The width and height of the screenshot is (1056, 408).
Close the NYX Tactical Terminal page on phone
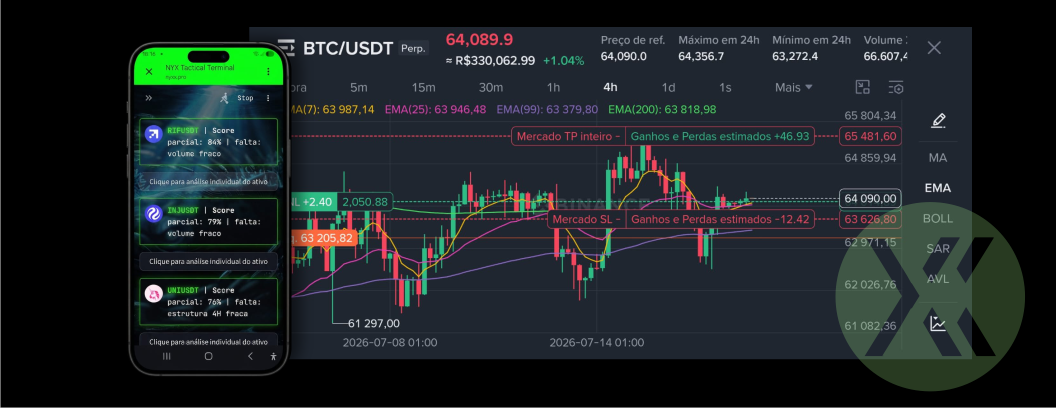click(x=150, y=71)
